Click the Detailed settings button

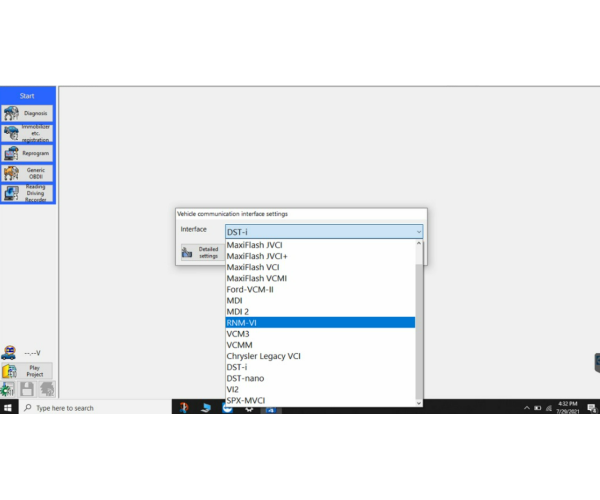coord(203,252)
